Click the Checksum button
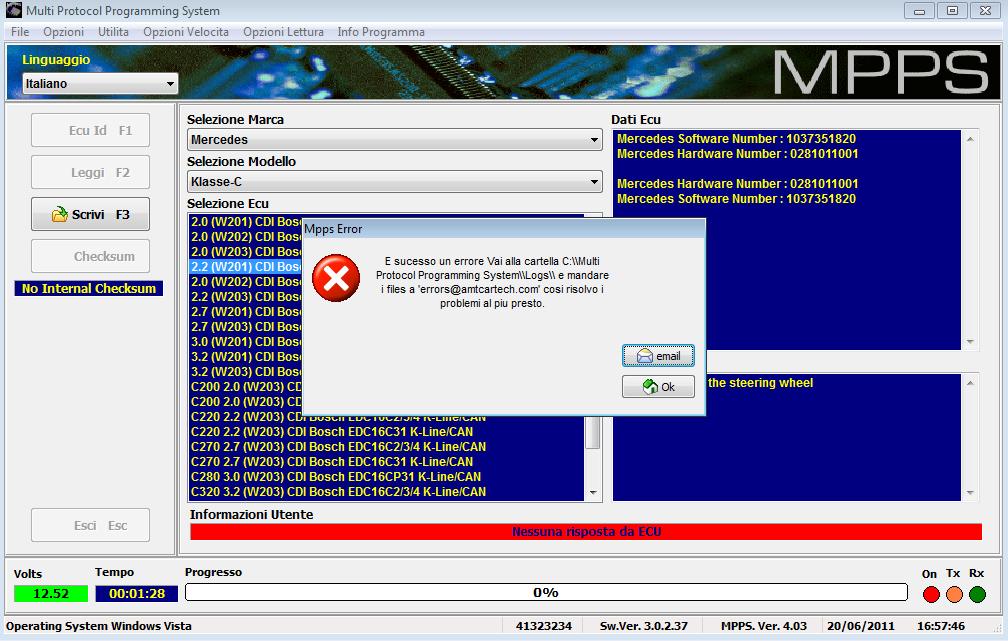 pyautogui.click(x=91, y=256)
